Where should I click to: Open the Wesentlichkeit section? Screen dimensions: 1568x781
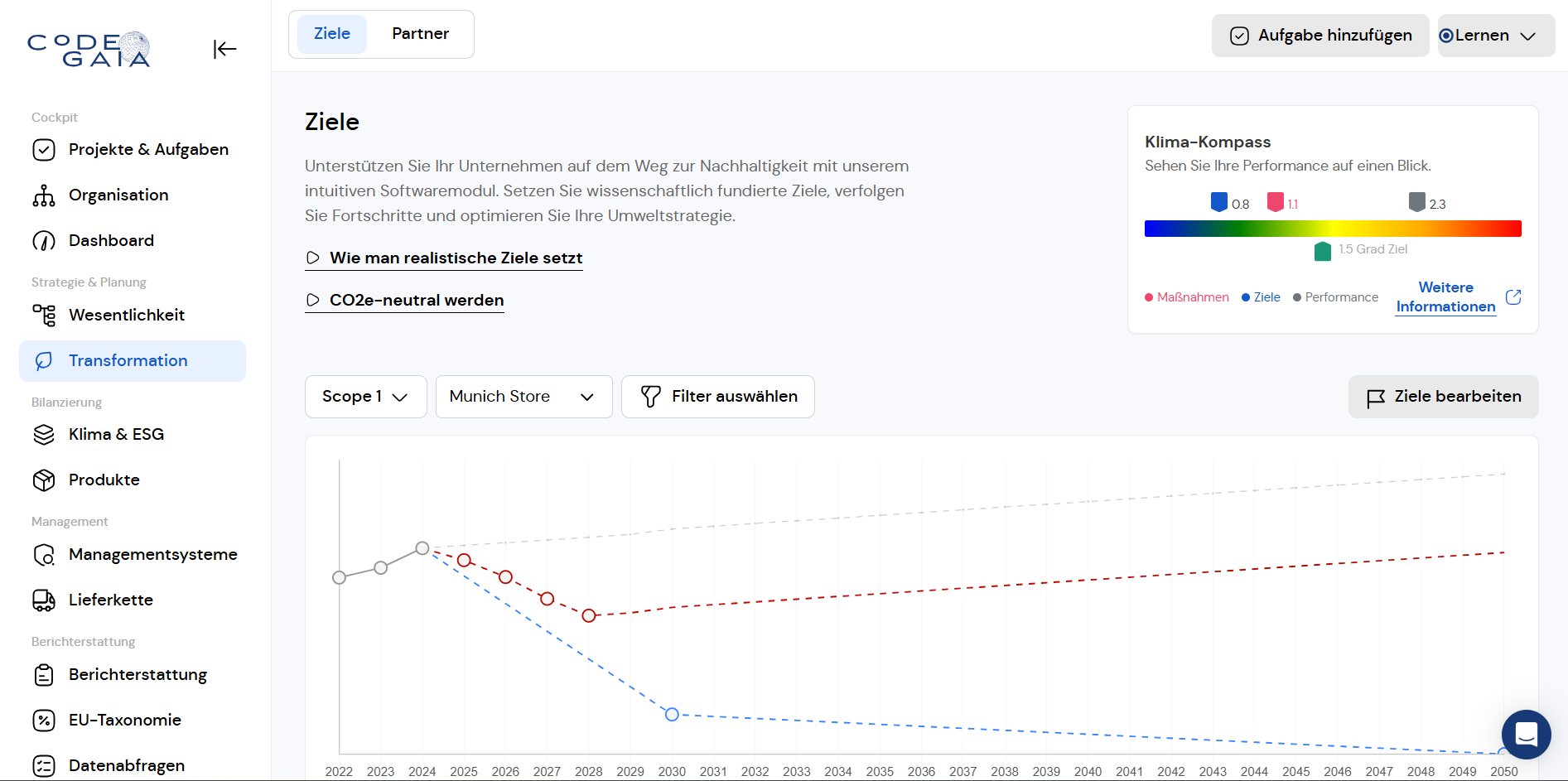click(127, 316)
